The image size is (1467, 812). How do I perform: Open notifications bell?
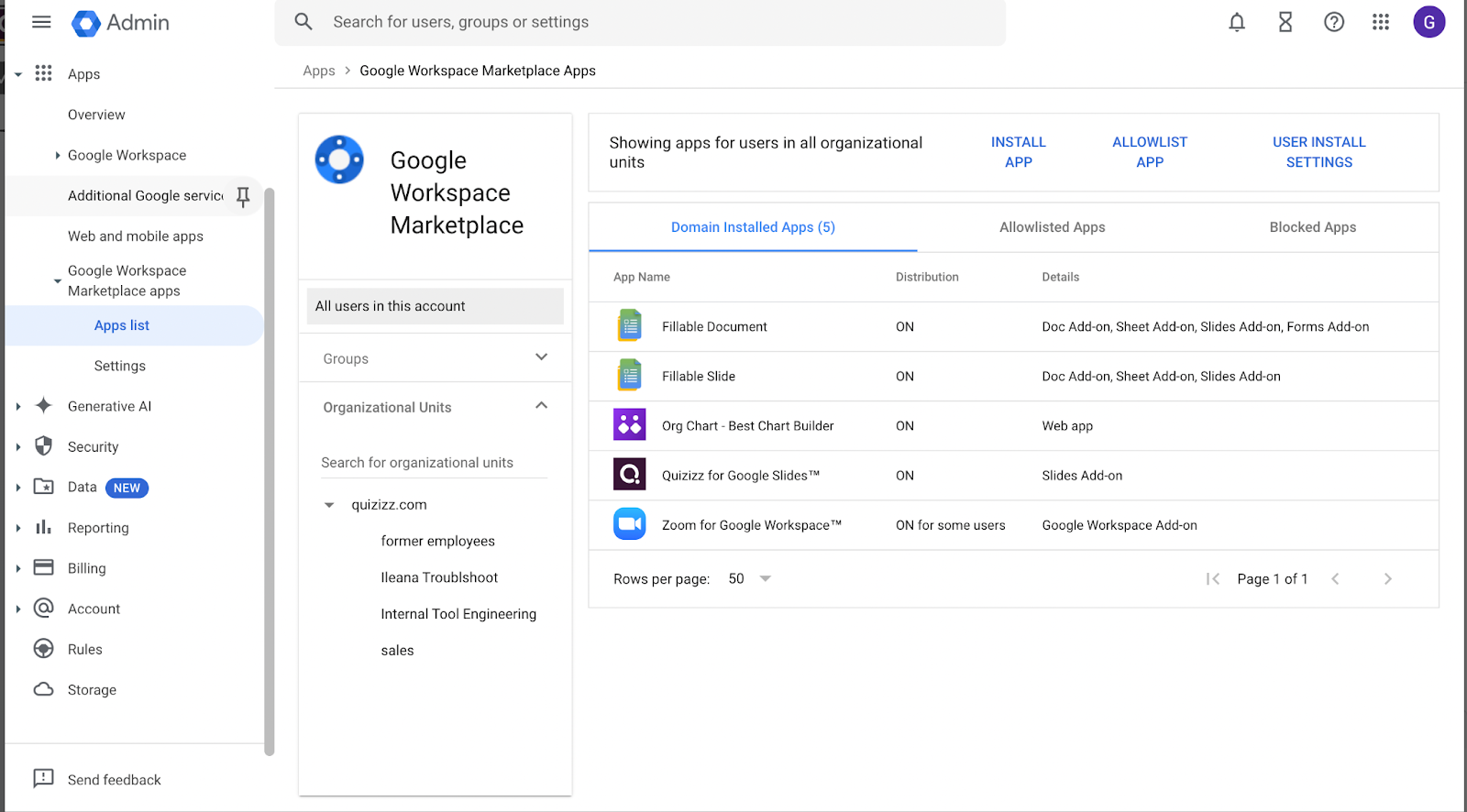click(1237, 22)
